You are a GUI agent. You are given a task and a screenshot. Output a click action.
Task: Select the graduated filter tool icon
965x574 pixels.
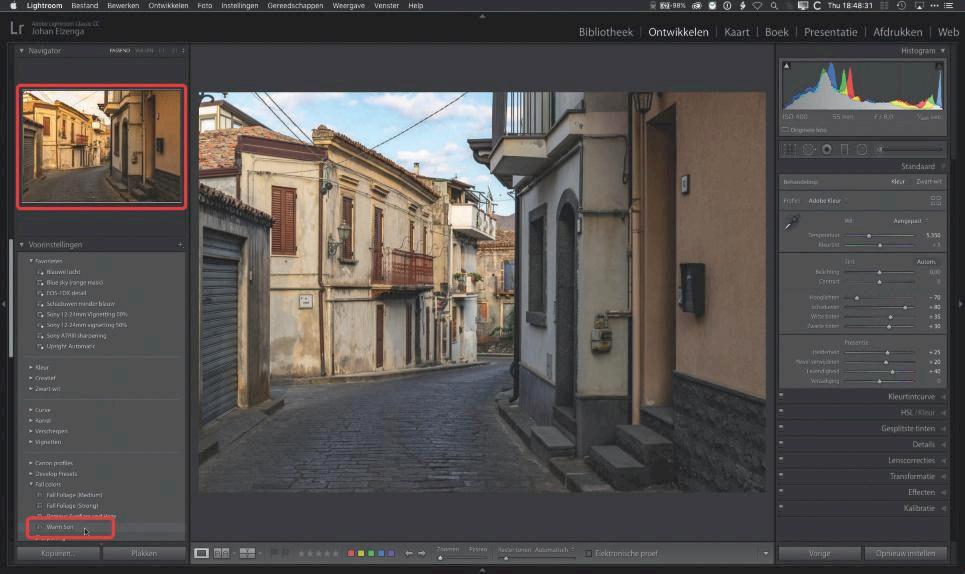coord(844,149)
